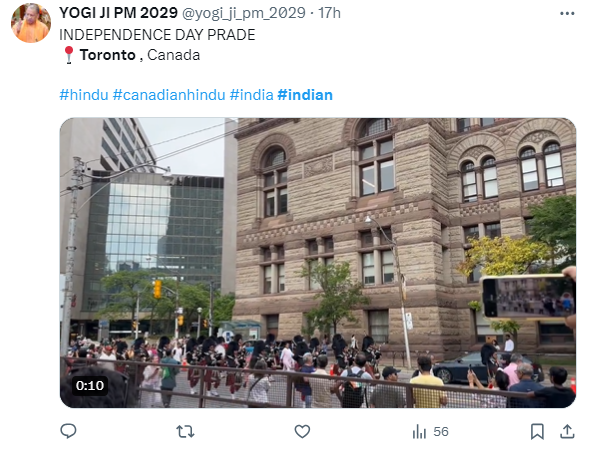Open the @yogi_ji_pm_2029 handle link
The image size is (590, 453).
pos(244,13)
